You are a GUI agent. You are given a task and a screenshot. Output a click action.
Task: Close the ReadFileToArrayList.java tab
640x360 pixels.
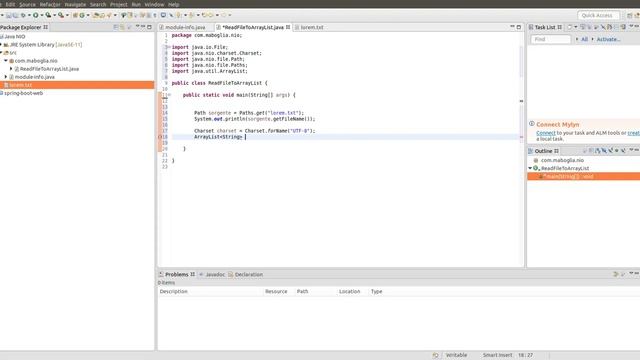(x=288, y=27)
